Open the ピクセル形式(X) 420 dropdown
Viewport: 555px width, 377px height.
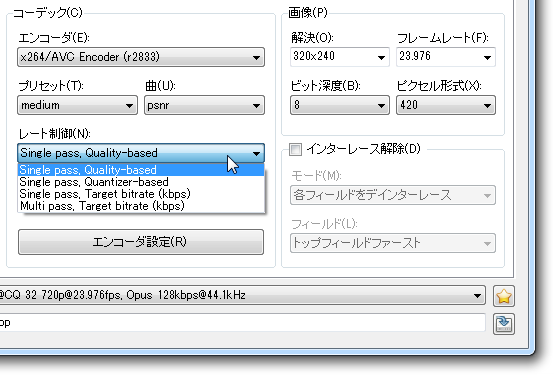point(446,105)
